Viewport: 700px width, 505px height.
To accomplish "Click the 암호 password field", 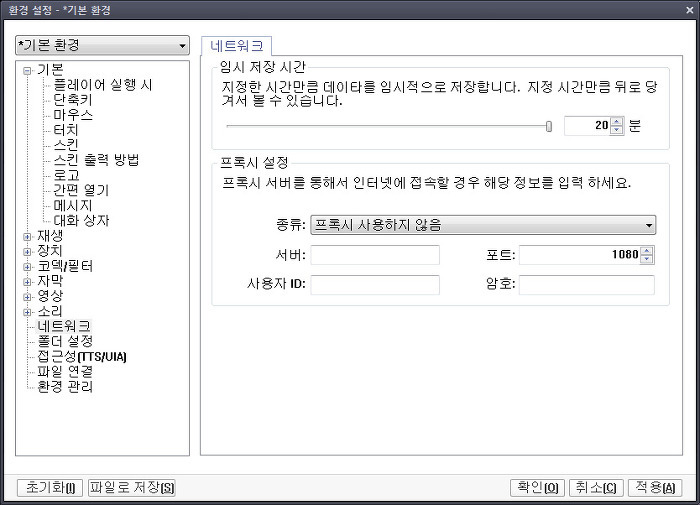I will [587, 285].
